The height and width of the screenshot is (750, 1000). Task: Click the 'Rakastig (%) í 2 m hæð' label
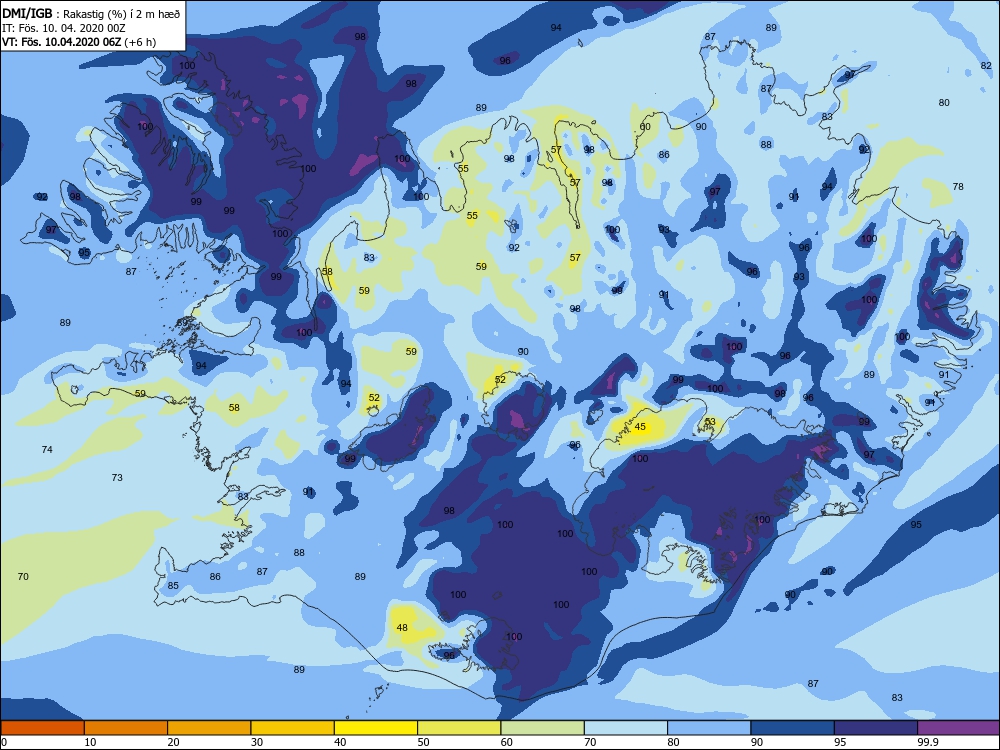(x=122, y=14)
